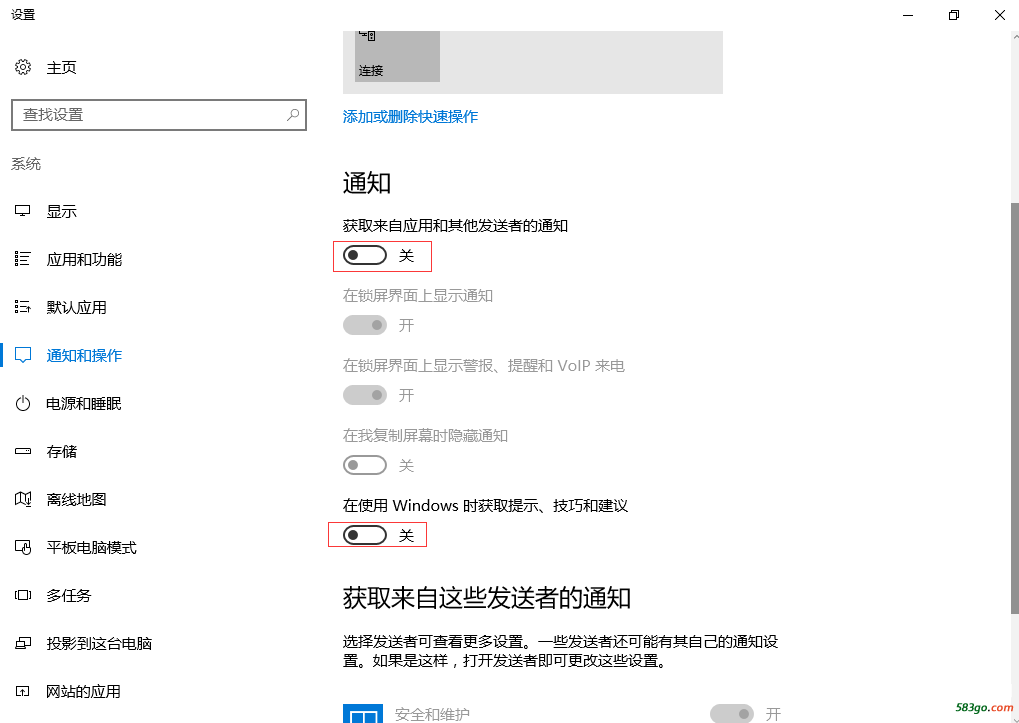
Task: Click the 安全和维护 blue app icon
Action: tap(363, 713)
